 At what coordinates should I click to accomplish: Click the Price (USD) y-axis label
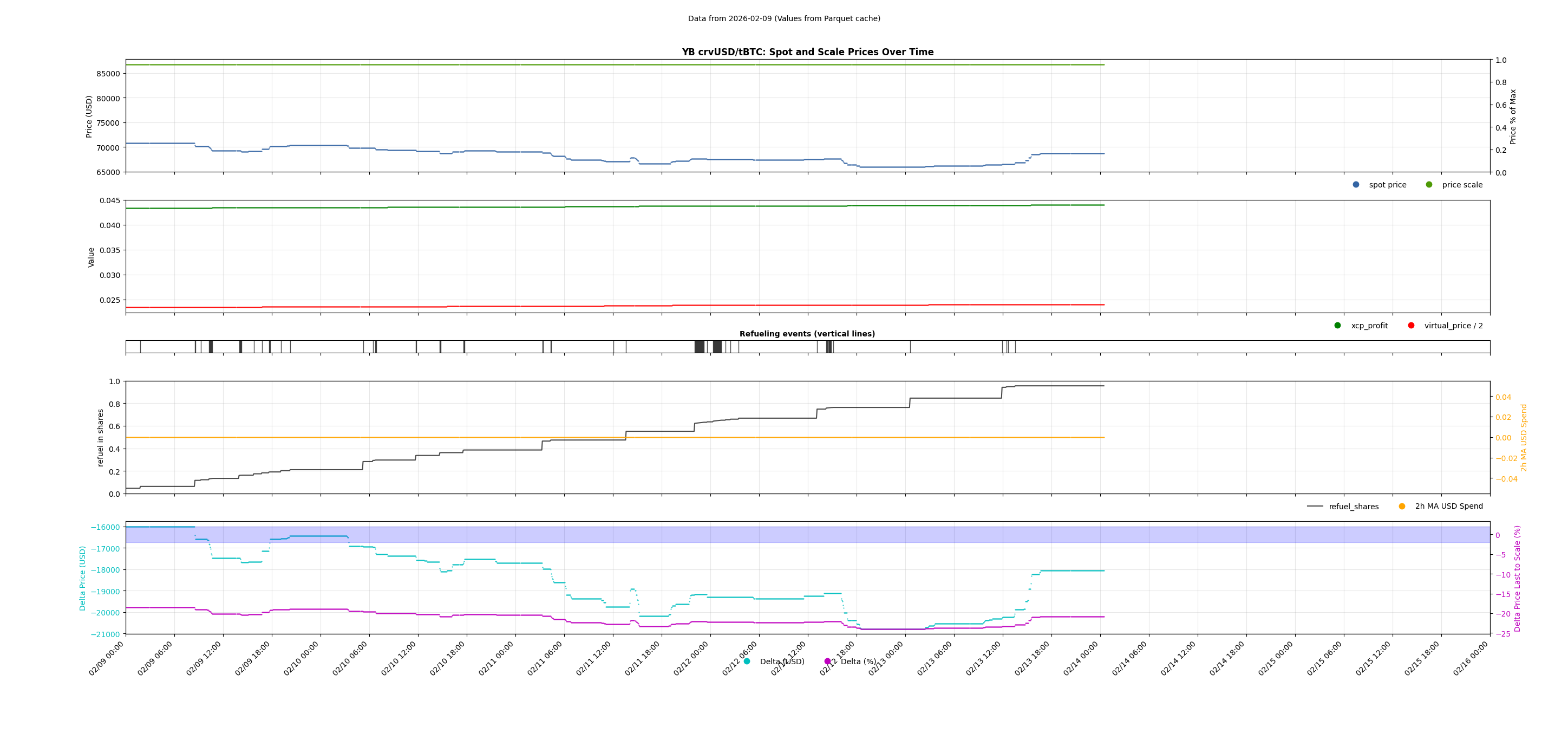(89, 116)
